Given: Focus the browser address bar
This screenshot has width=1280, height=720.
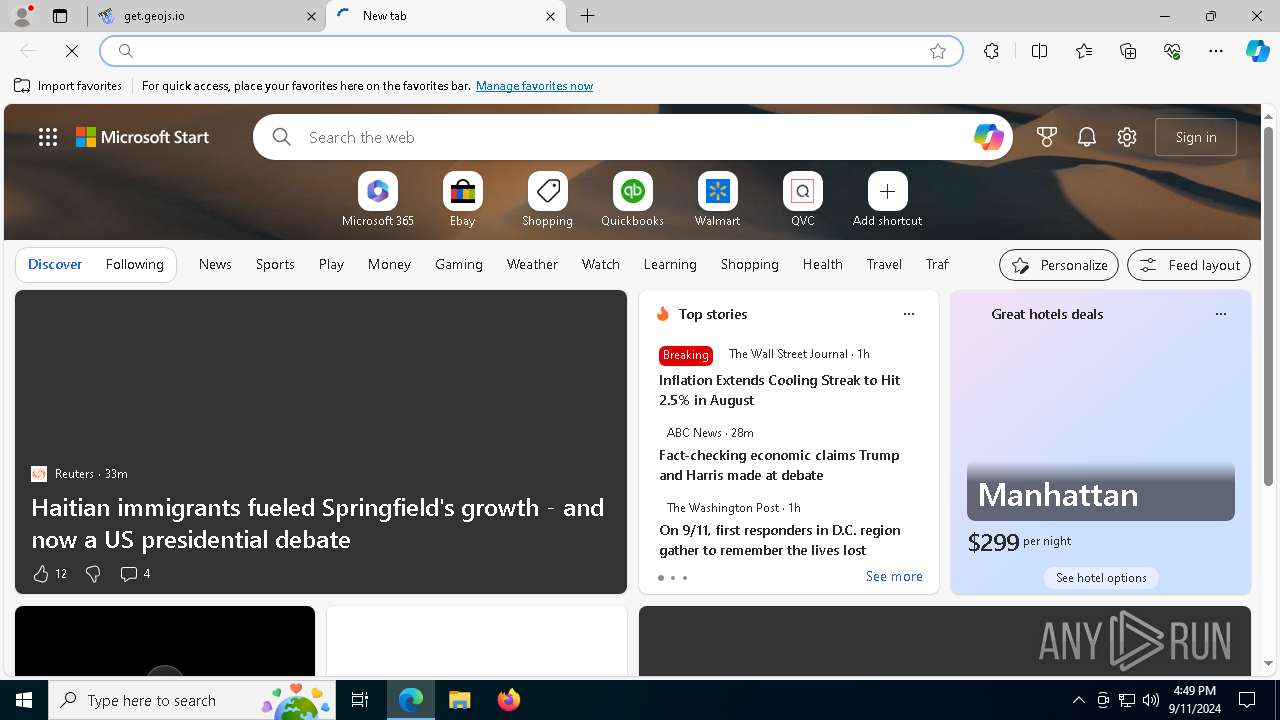Looking at the screenshot, I should pos(530,51).
